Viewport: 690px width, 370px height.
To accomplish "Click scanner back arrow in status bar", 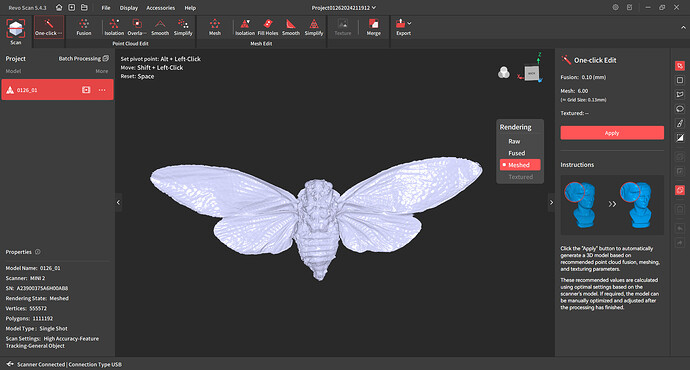I will [x=10, y=364].
